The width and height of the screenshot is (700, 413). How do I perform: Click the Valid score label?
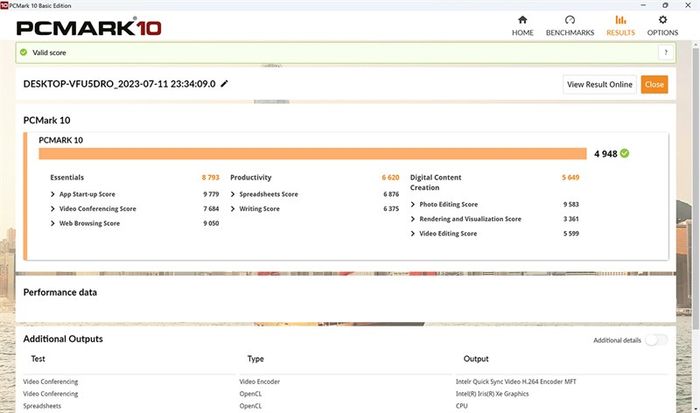[49, 53]
